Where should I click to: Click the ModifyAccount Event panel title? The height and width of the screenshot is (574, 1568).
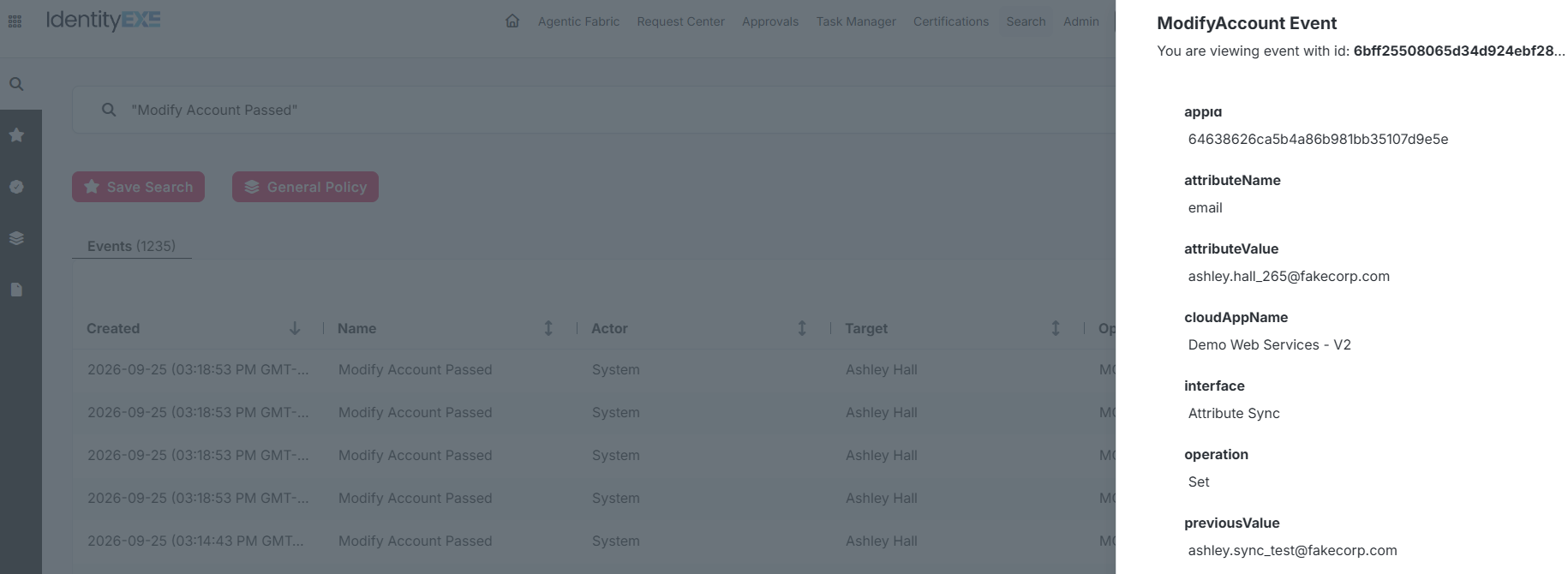click(1247, 23)
